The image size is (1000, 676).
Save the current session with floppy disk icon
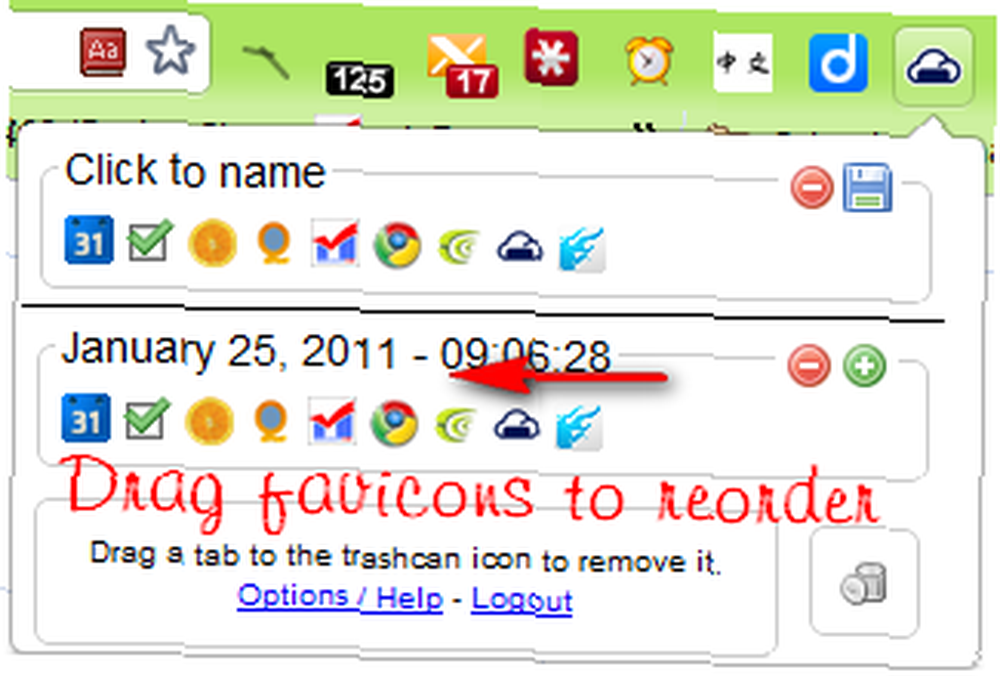click(867, 187)
